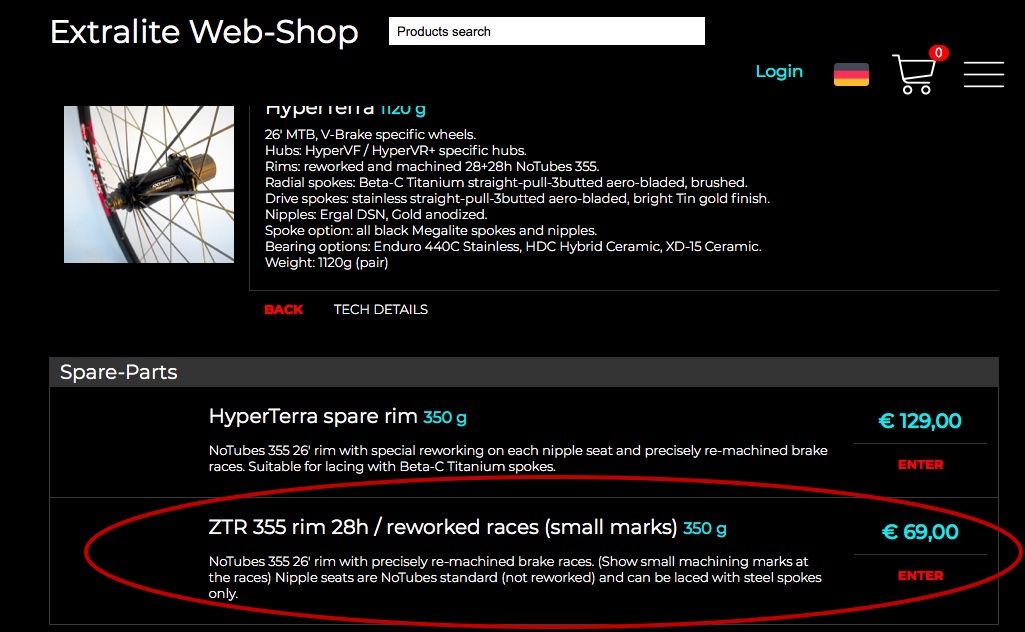Click the red cart item count badge
Screen dimensions: 1025x632
(939, 53)
